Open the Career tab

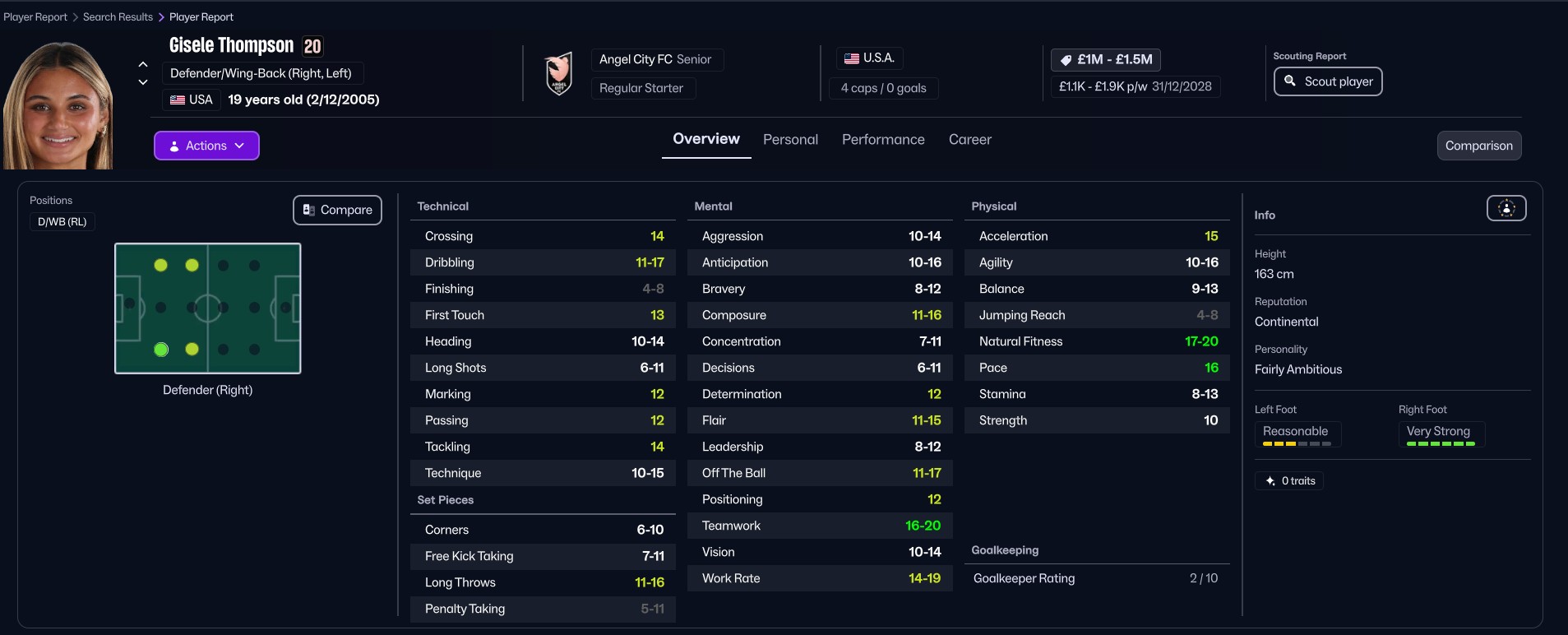pos(969,140)
